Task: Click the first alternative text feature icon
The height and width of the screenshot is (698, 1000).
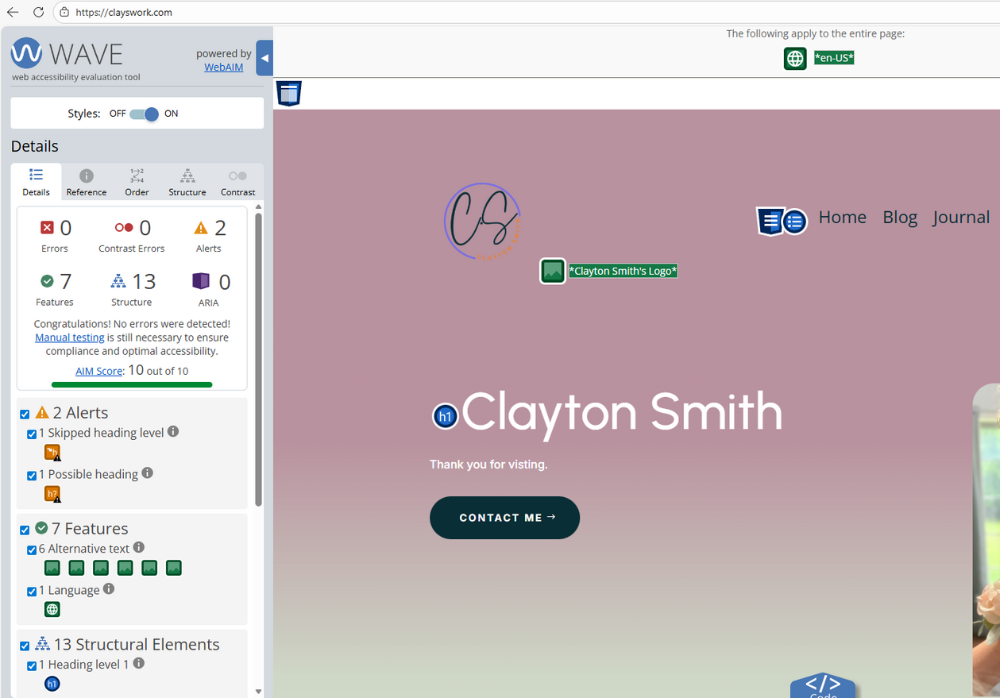Action: [51, 567]
